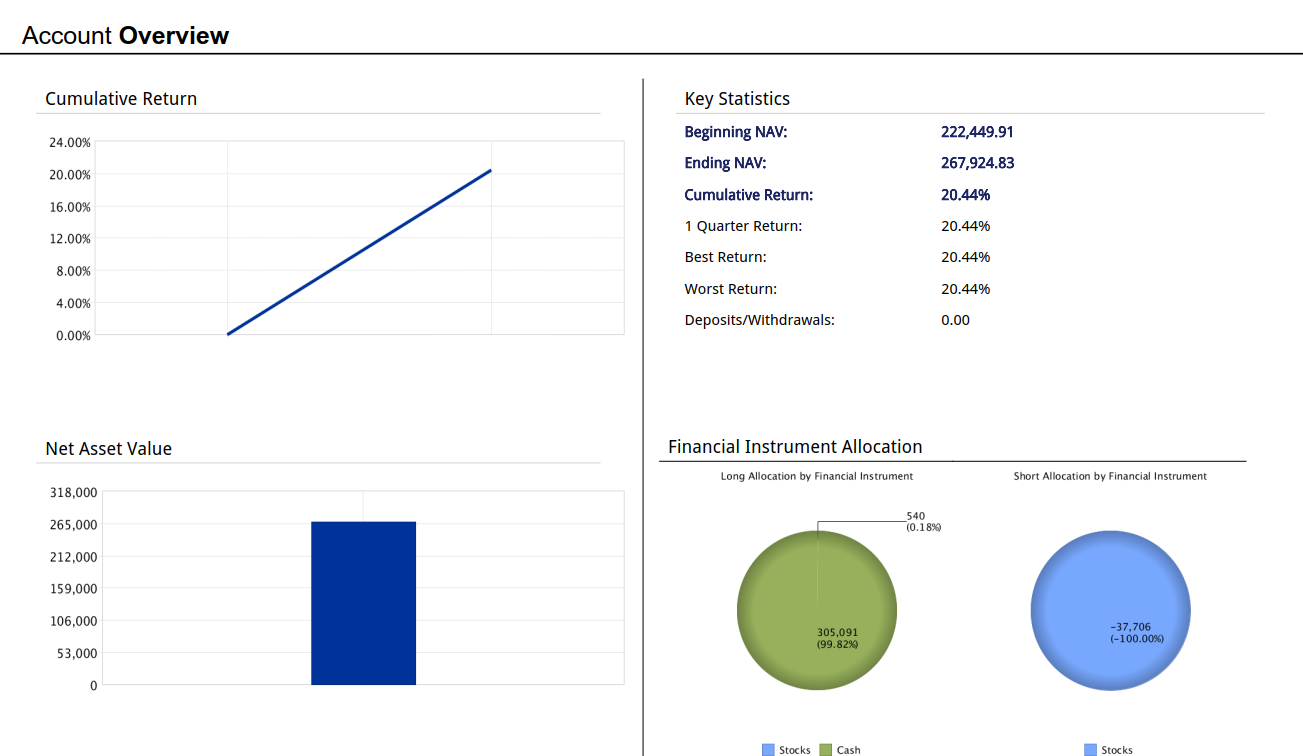Click the blue Stocks legend swatch under Long Allocation

tap(768, 750)
